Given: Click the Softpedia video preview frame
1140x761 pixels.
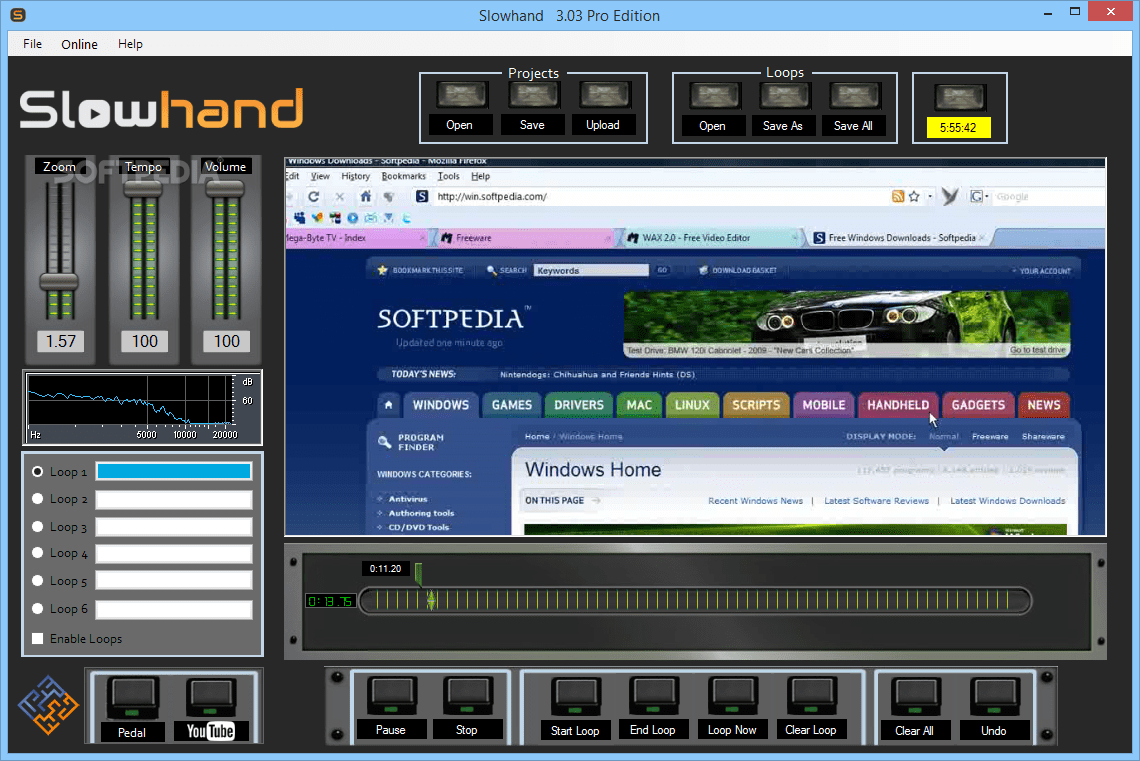Looking at the screenshot, I should click(x=695, y=347).
